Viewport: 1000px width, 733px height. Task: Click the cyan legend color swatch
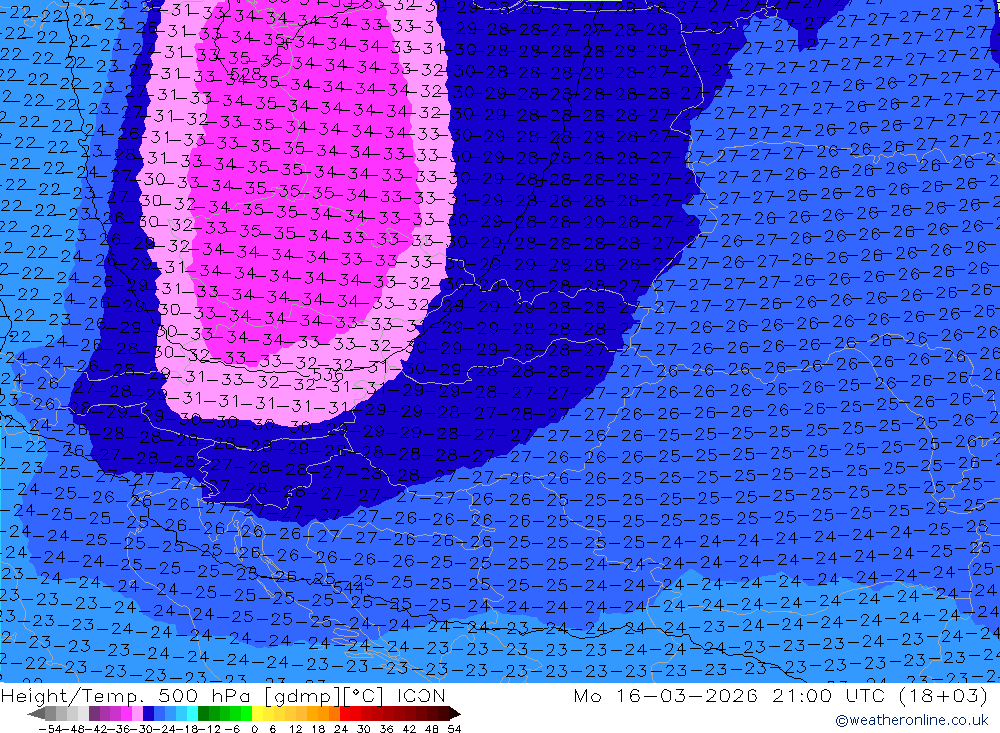tap(192, 713)
